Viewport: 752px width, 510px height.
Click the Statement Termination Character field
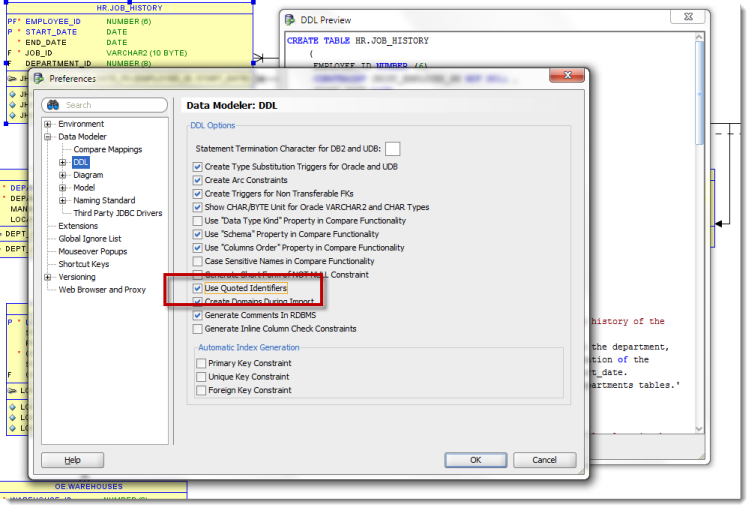pos(392,149)
